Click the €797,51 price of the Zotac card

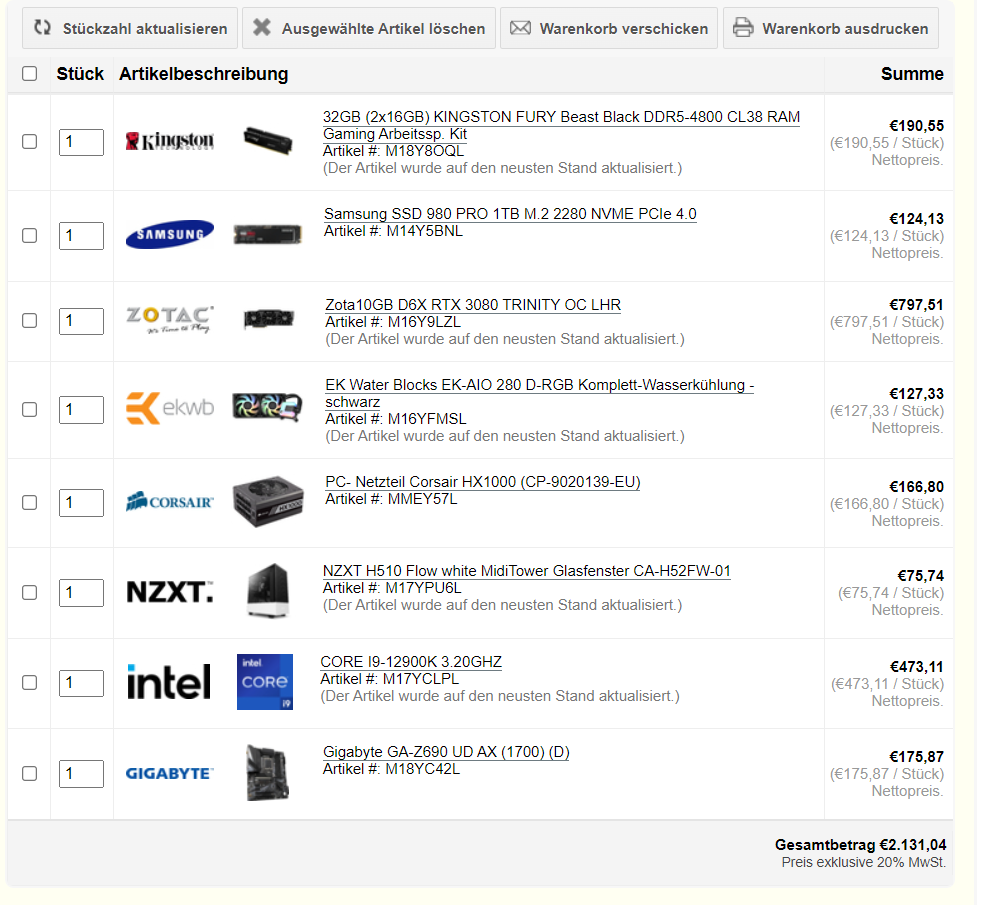coord(916,305)
